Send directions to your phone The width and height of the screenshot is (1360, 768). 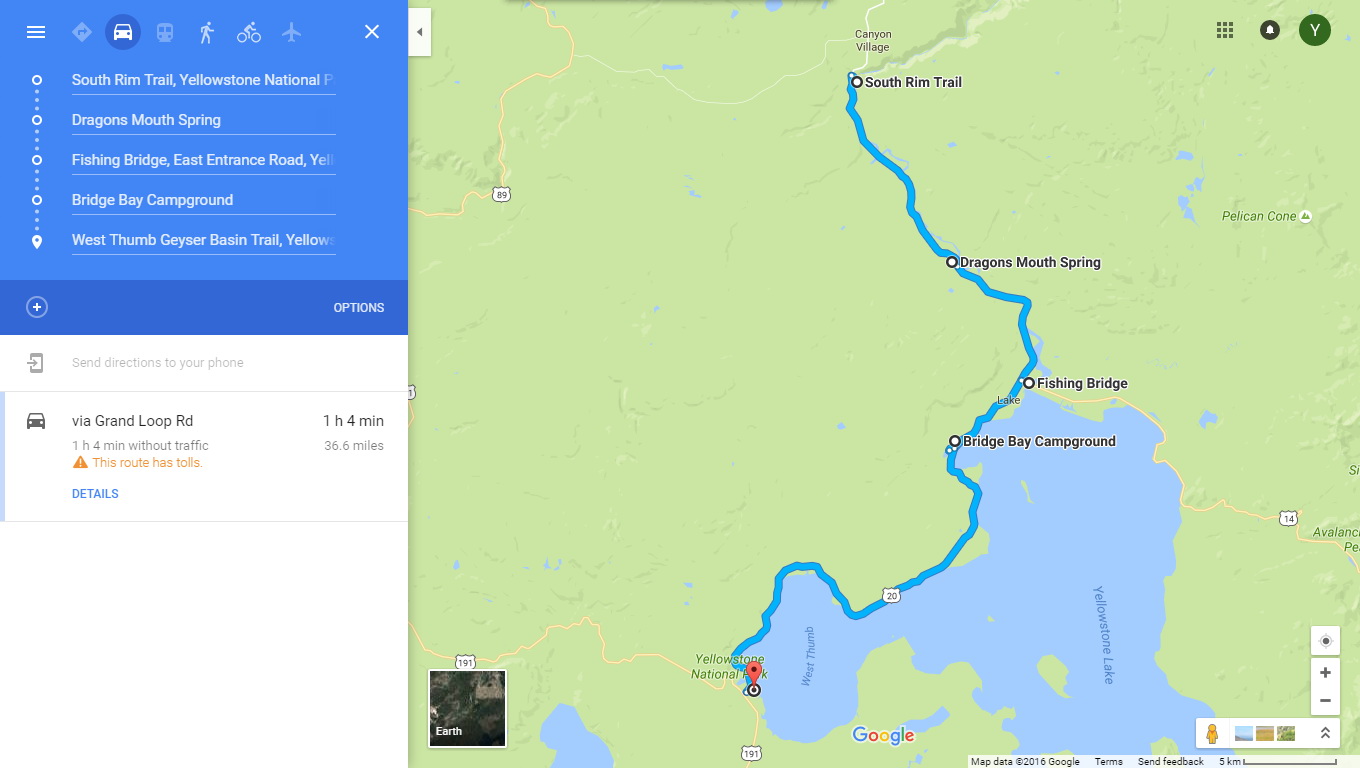pos(158,363)
